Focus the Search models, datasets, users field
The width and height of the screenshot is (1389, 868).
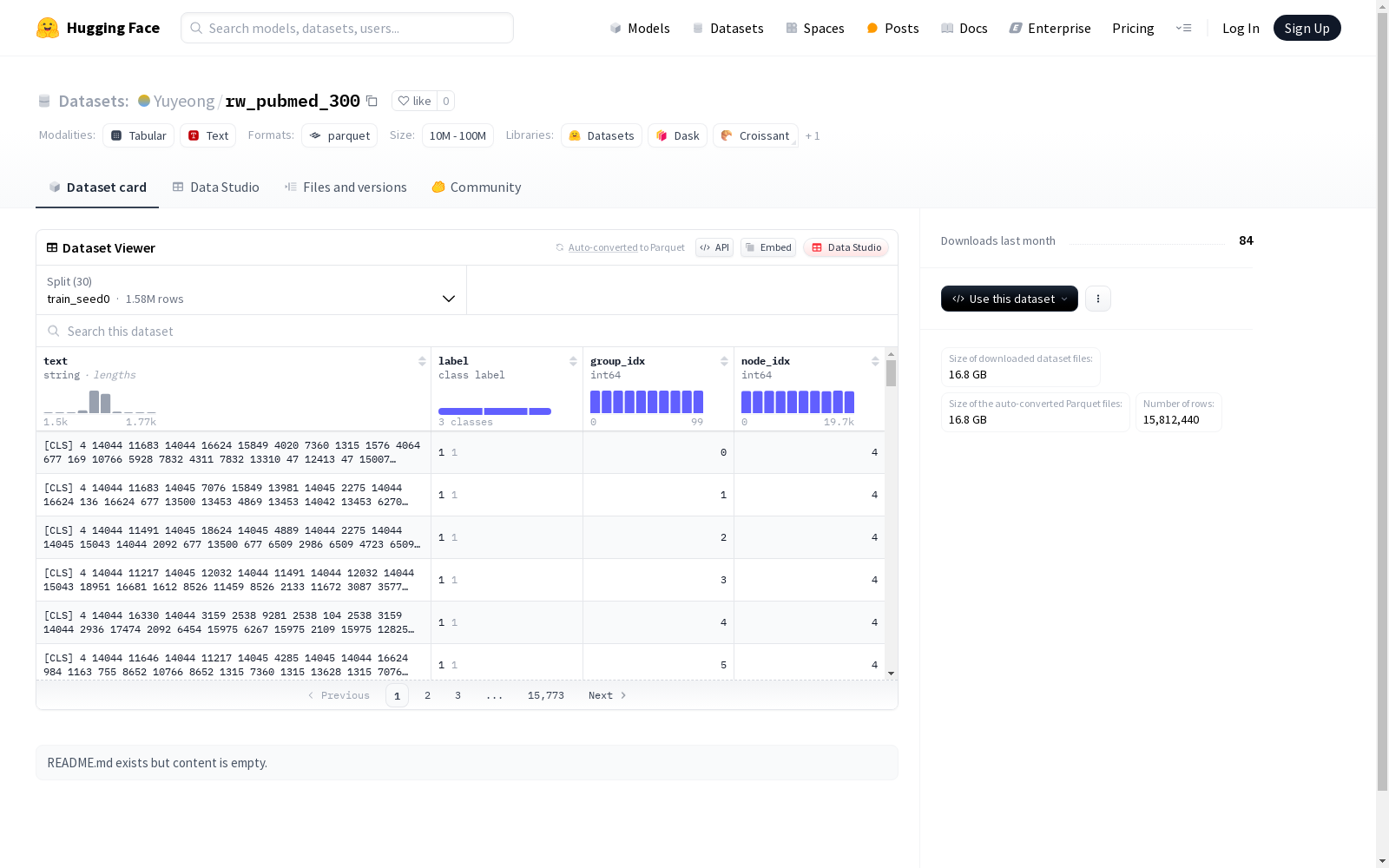pos(347,28)
